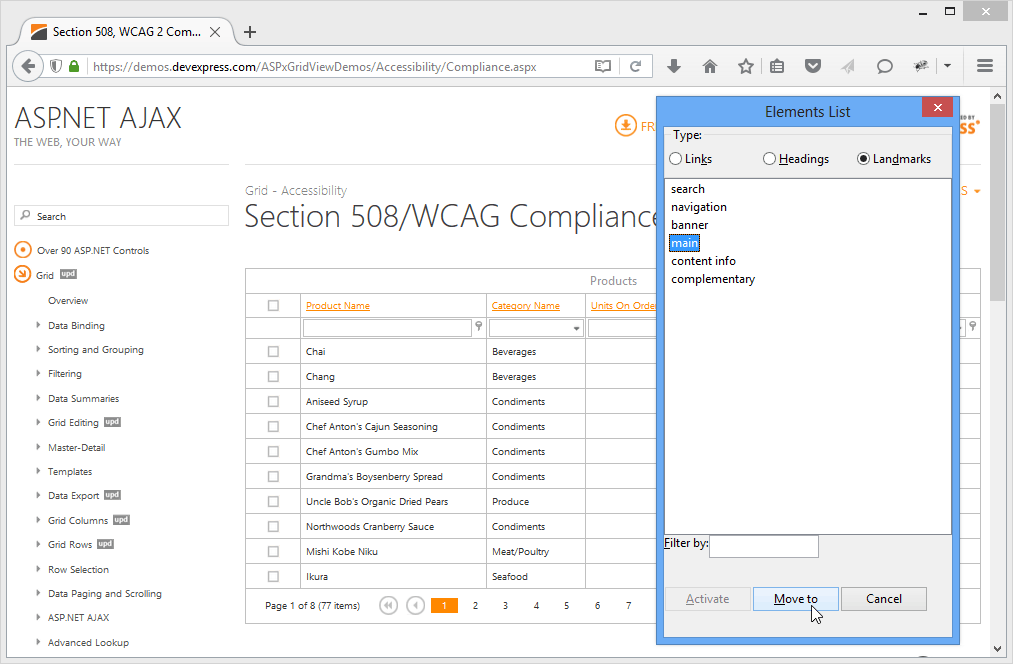This screenshot has width=1013, height=664.
Task: Open the Category Name filter dropdown
Action: coord(577,326)
